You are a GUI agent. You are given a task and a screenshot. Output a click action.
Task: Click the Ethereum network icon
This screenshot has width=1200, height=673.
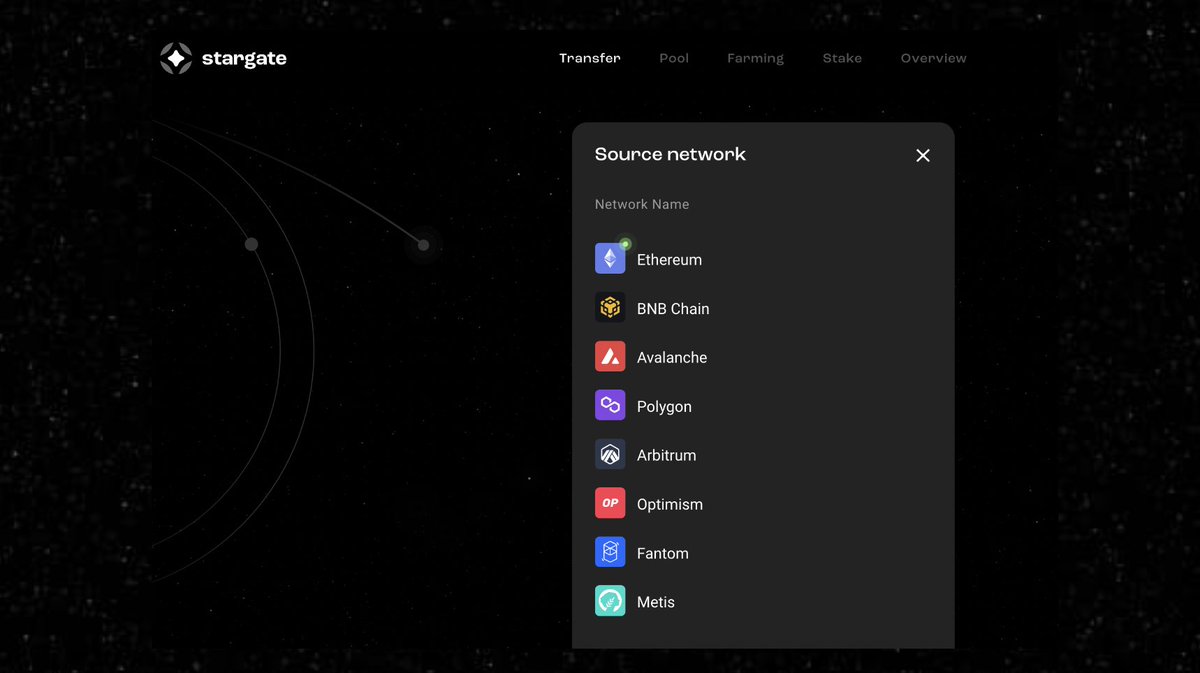coord(610,259)
